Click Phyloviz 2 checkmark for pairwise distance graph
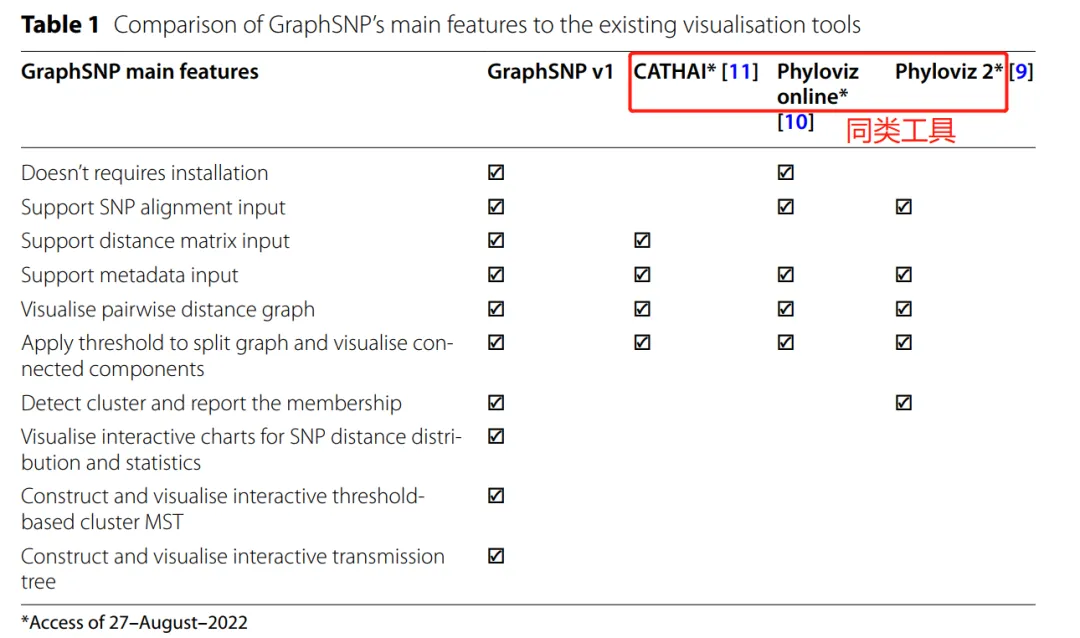This screenshot has height=638, width=1080. (x=904, y=309)
